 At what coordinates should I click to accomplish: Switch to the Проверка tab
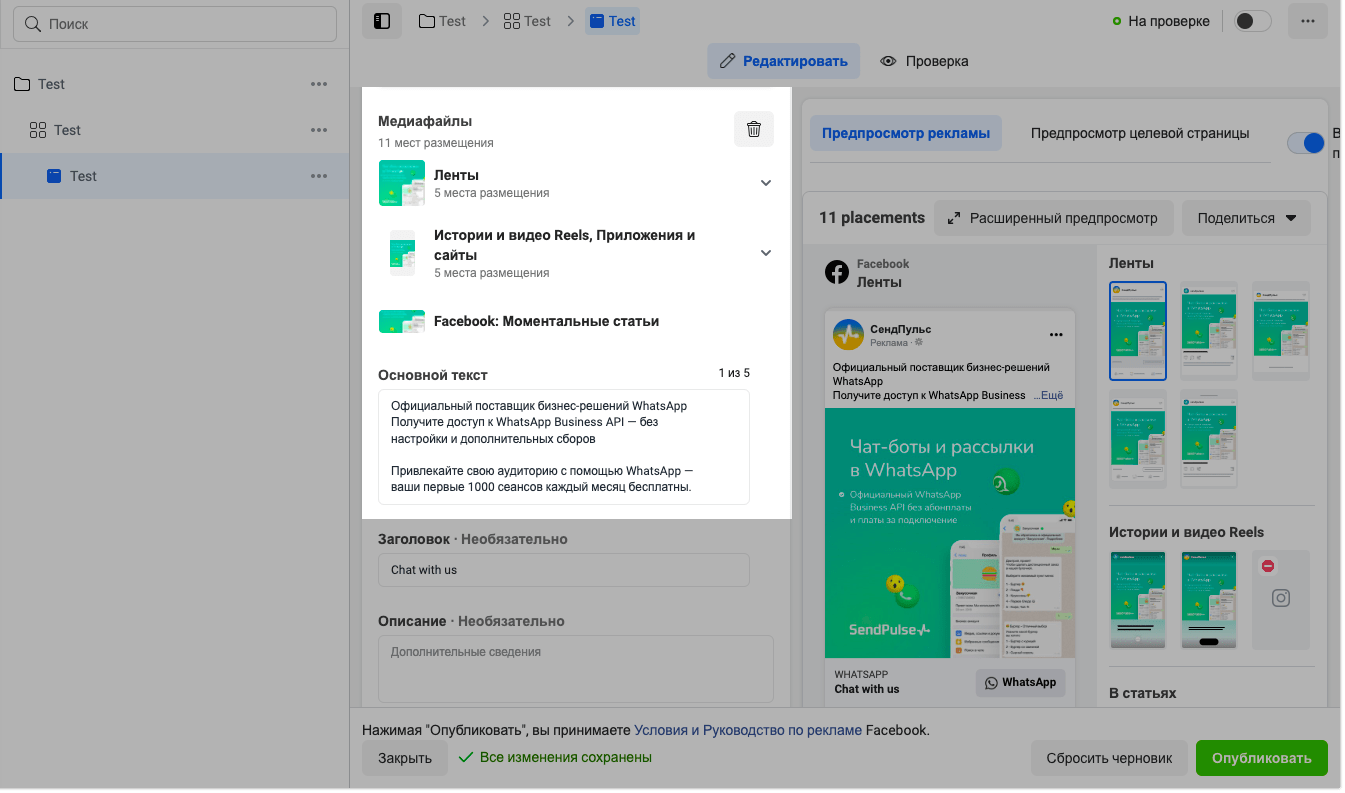[924, 61]
